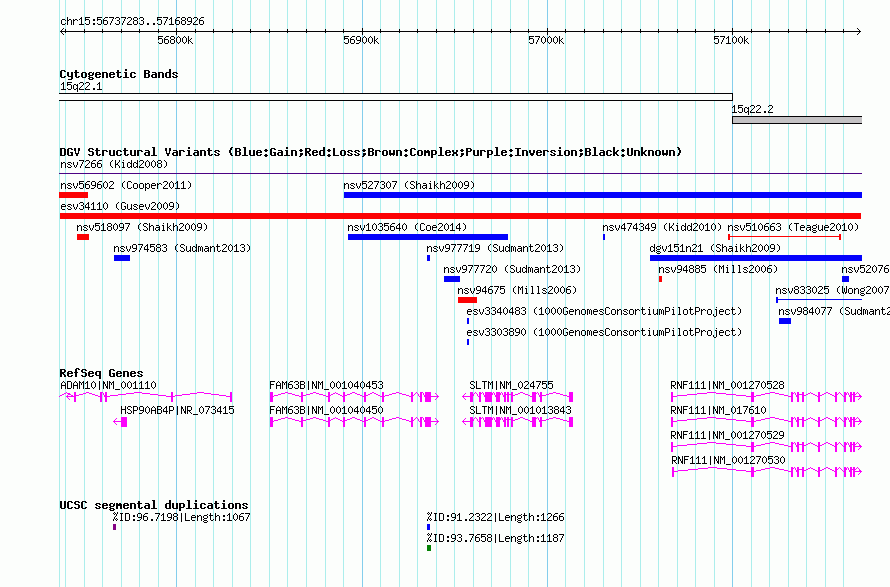This screenshot has height=587, width=890.
Task: Click the %ID:91.2322|Length:1266 duplication label
Action: coord(496,517)
